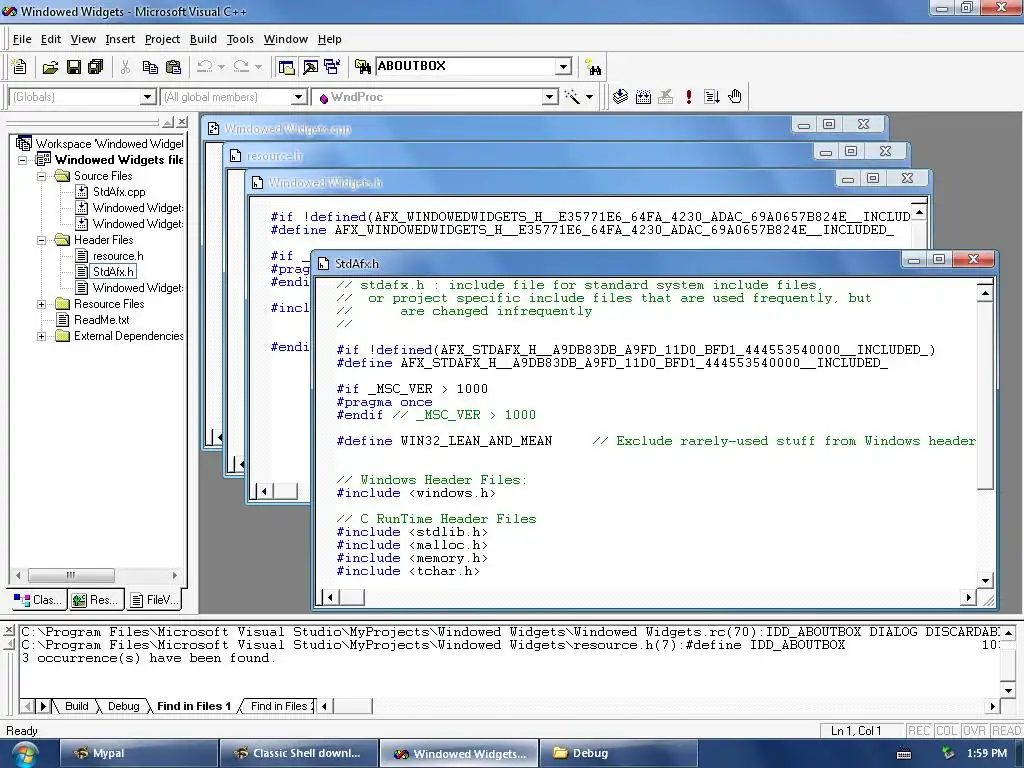Click the StdAfx.h editor scroll-right arrow

tap(968, 597)
